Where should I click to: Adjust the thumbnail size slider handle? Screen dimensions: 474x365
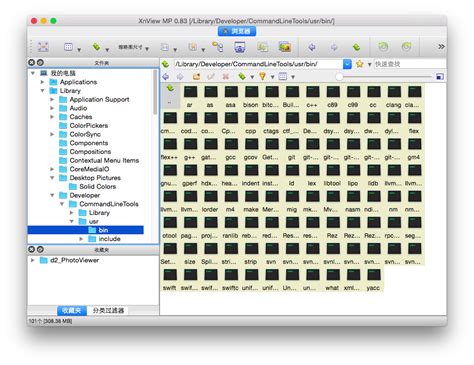339,77
